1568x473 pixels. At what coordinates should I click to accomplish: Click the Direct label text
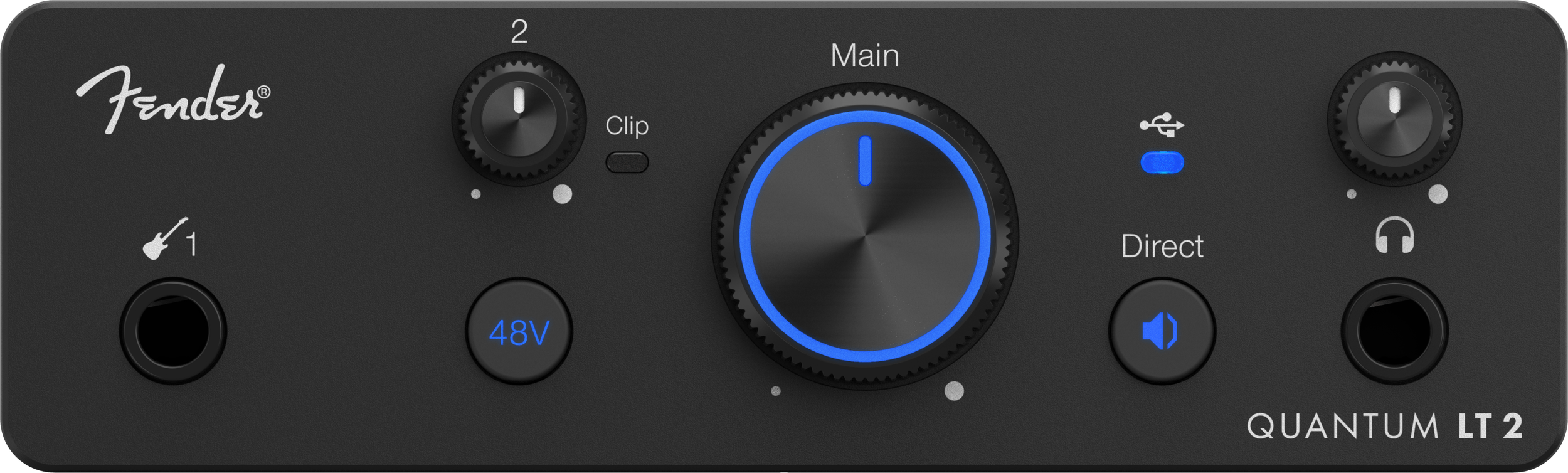[1162, 246]
